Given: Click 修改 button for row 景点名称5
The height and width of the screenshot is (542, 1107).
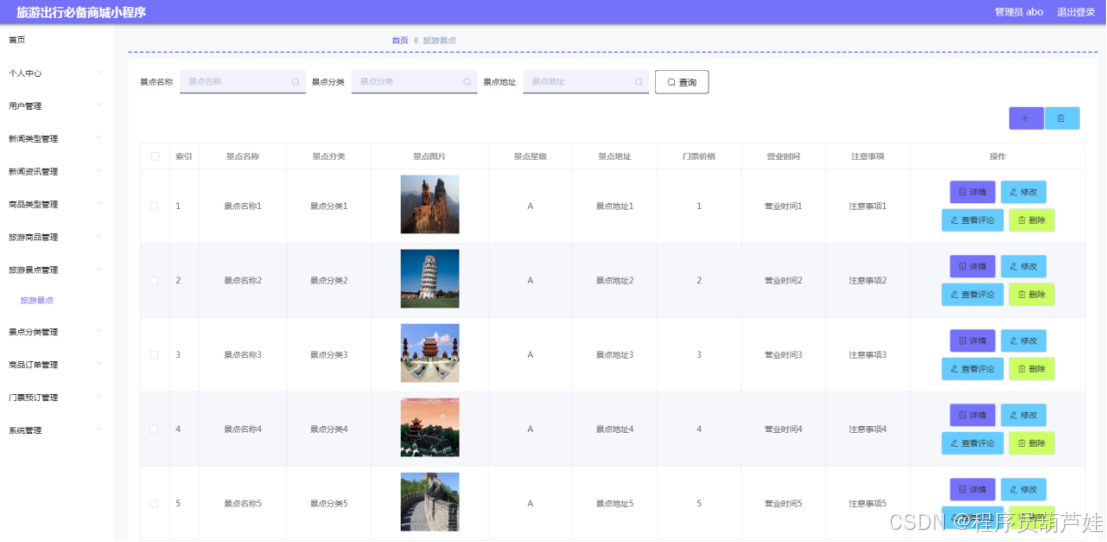Looking at the screenshot, I should point(1023,489).
